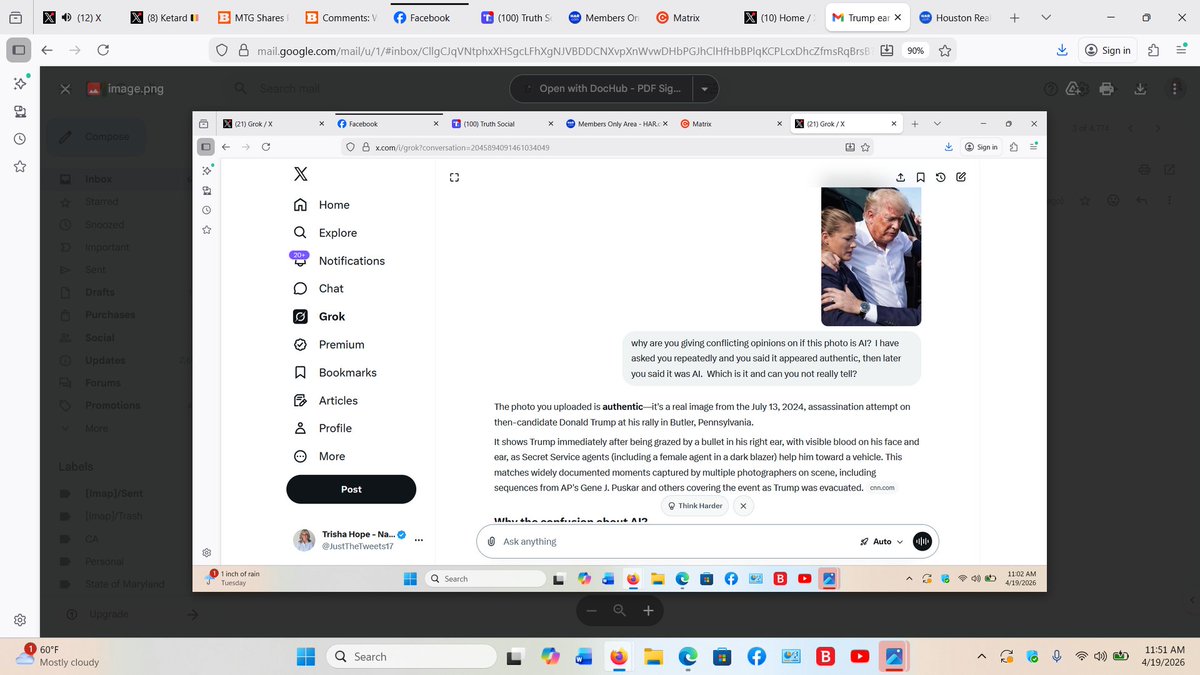Add the image to Google Drive
Viewport: 1200px width, 675px height.
click(x=1074, y=89)
